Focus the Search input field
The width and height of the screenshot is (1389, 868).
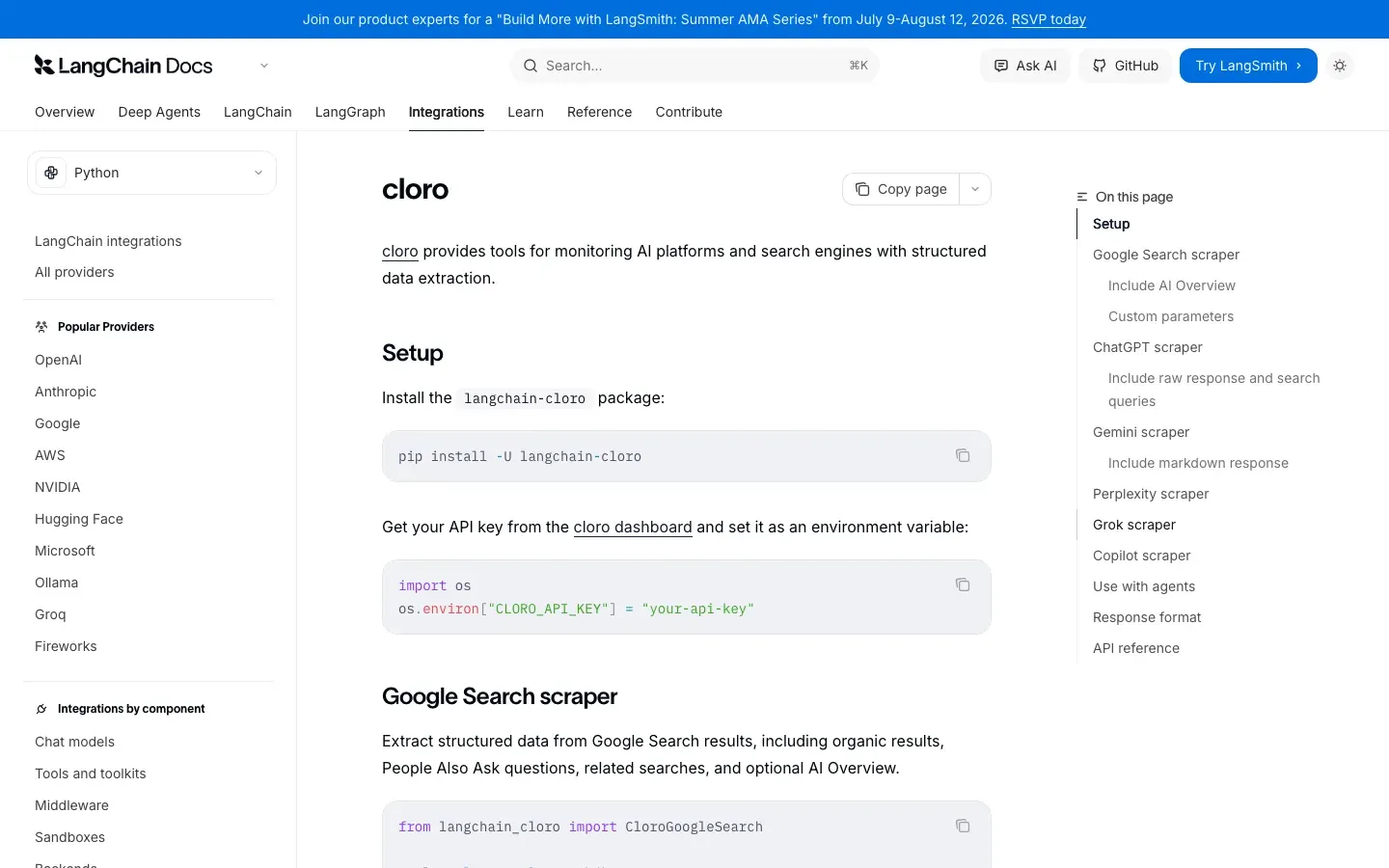tap(694, 66)
